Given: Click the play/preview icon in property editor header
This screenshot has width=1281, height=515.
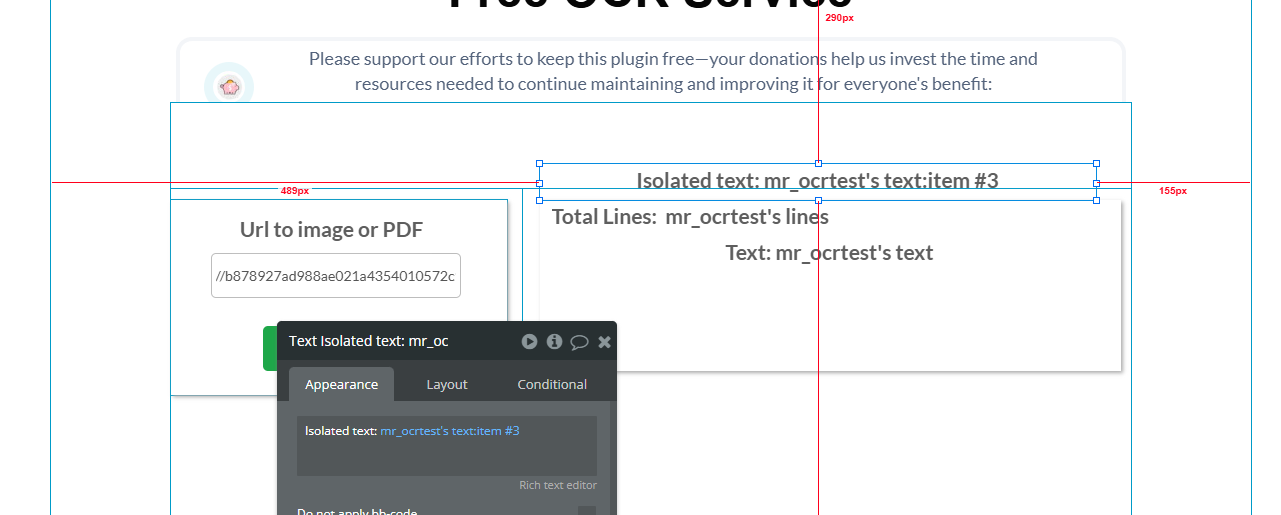Looking at the screenshot, I should 529,342.
